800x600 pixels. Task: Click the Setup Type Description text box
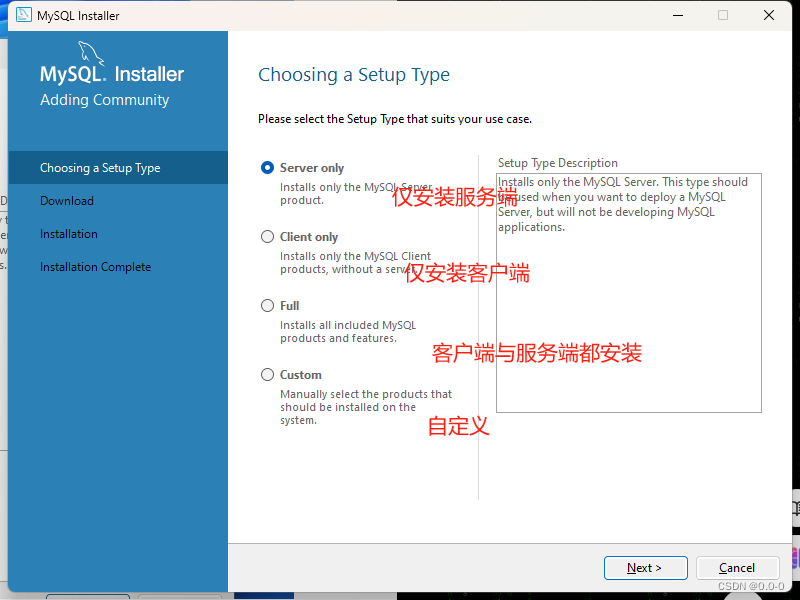click(629, 293)
